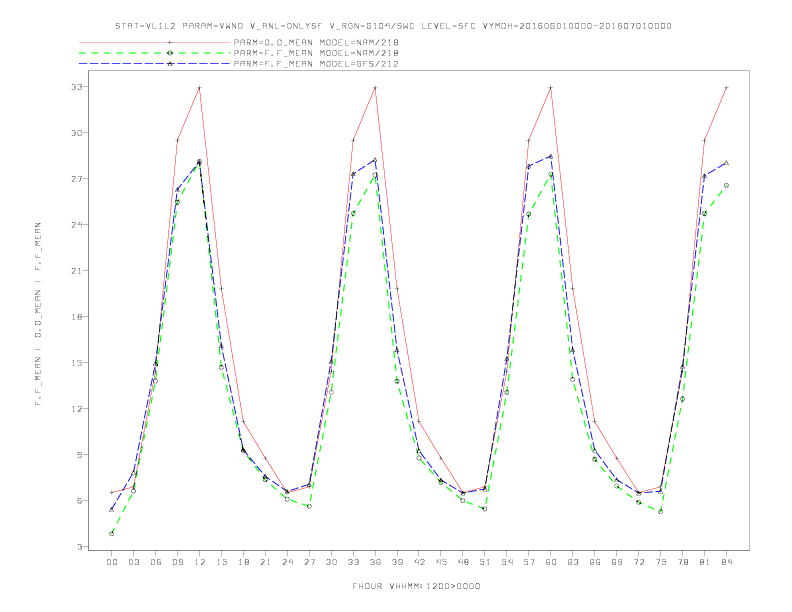Click x-axis forecast hour label 24

(x=287, y=562)
